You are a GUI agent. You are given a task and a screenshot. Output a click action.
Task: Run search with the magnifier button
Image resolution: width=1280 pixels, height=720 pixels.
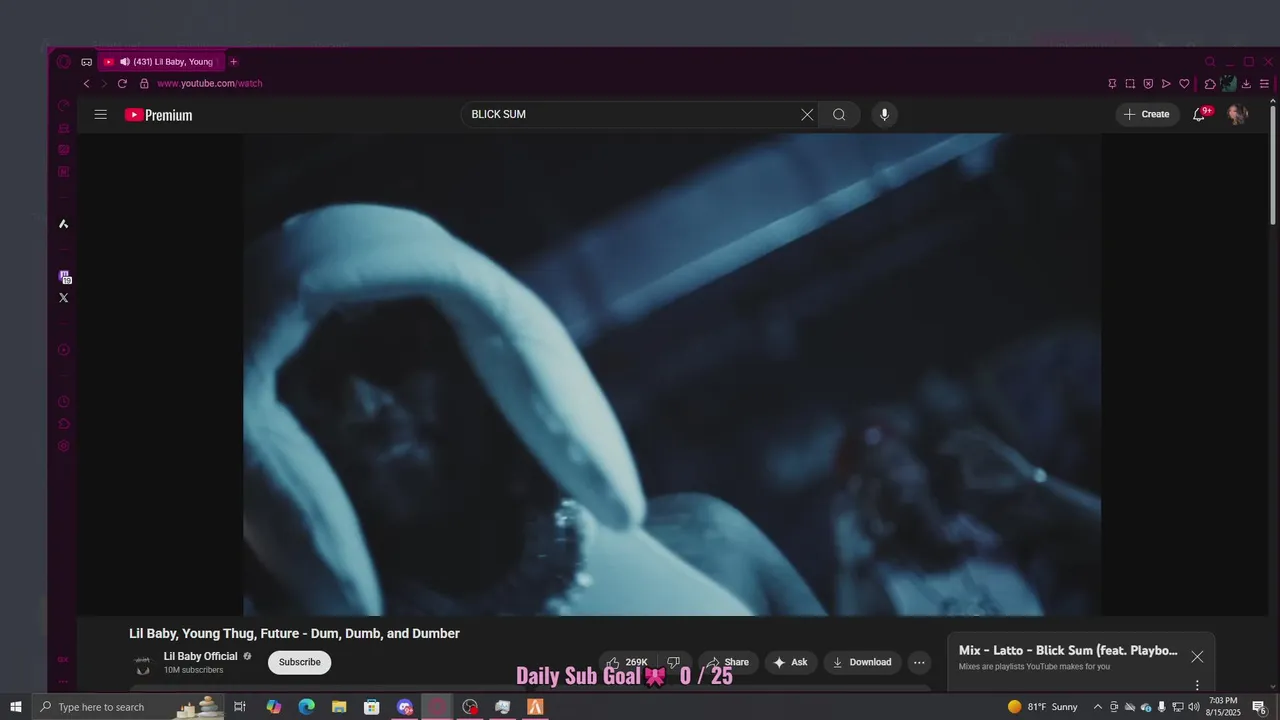coord(839,114)
